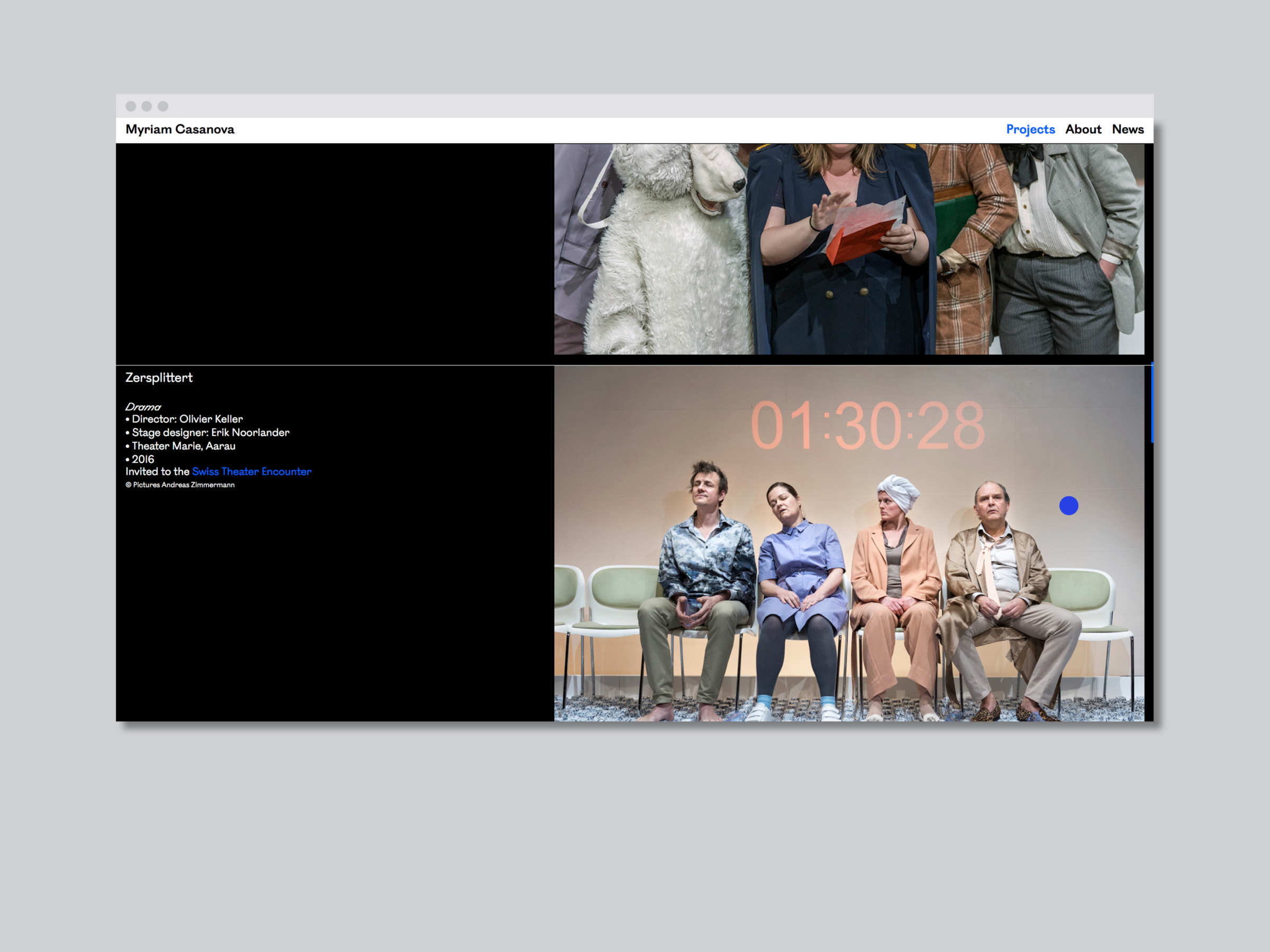Click the third gray window dot
Viewport: 1270px width, 952px height.
tap(163, 106)
